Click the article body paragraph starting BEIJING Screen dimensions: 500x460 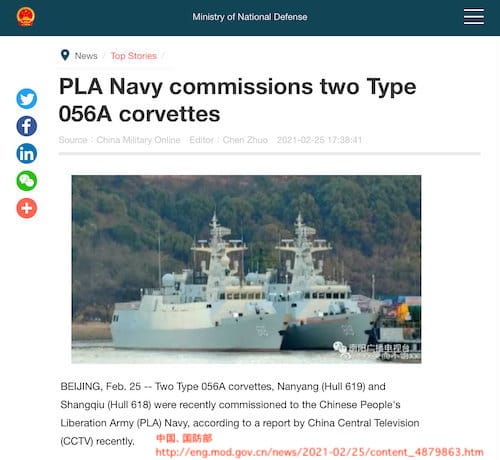(x=240, y=414)
